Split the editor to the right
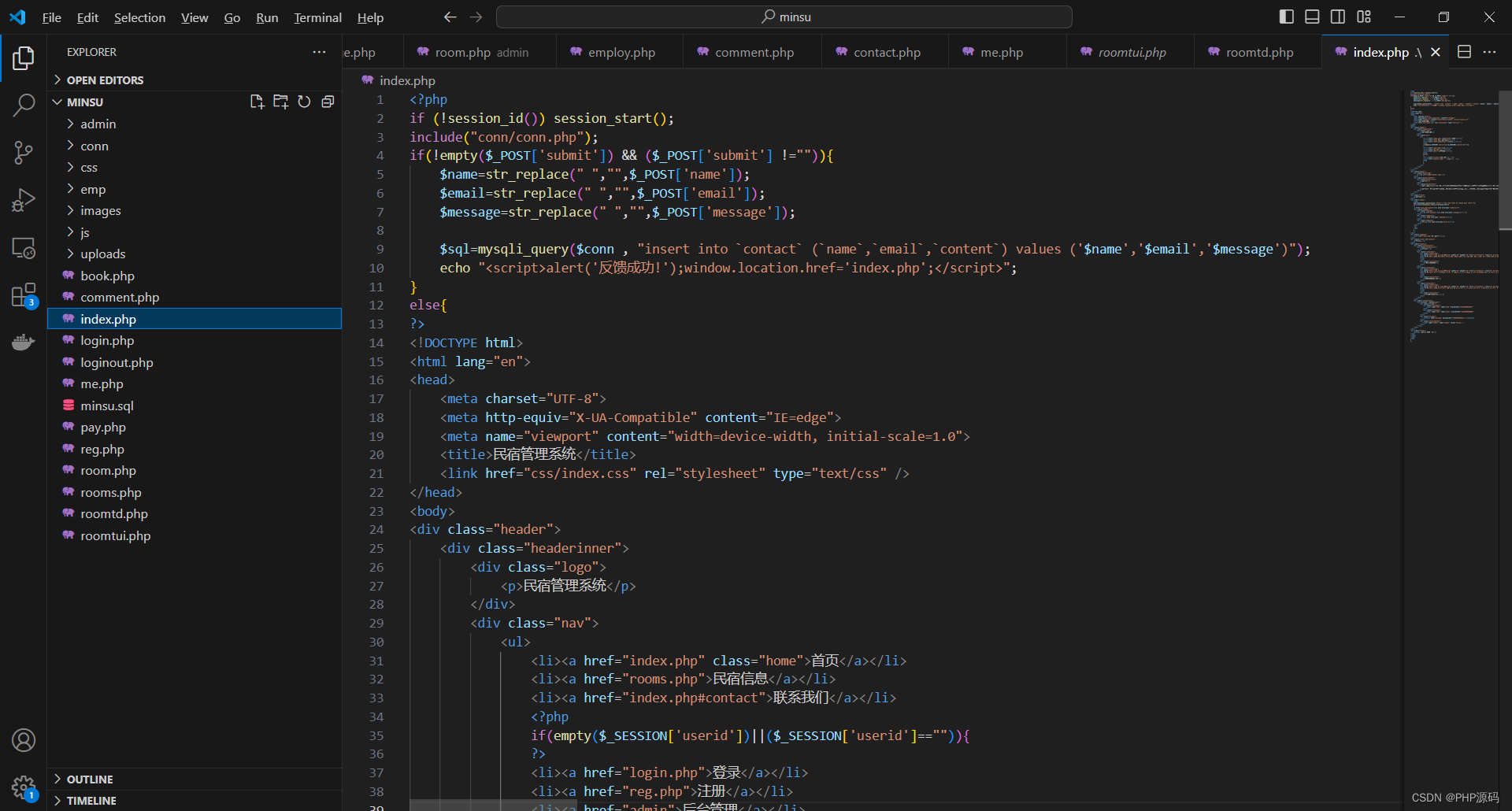 (1464, 52)
